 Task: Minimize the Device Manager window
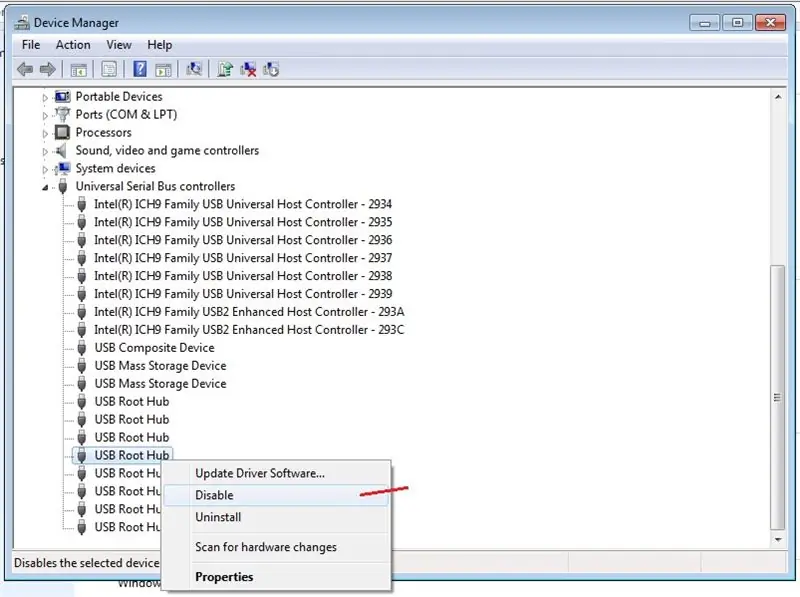click(705, 23)
